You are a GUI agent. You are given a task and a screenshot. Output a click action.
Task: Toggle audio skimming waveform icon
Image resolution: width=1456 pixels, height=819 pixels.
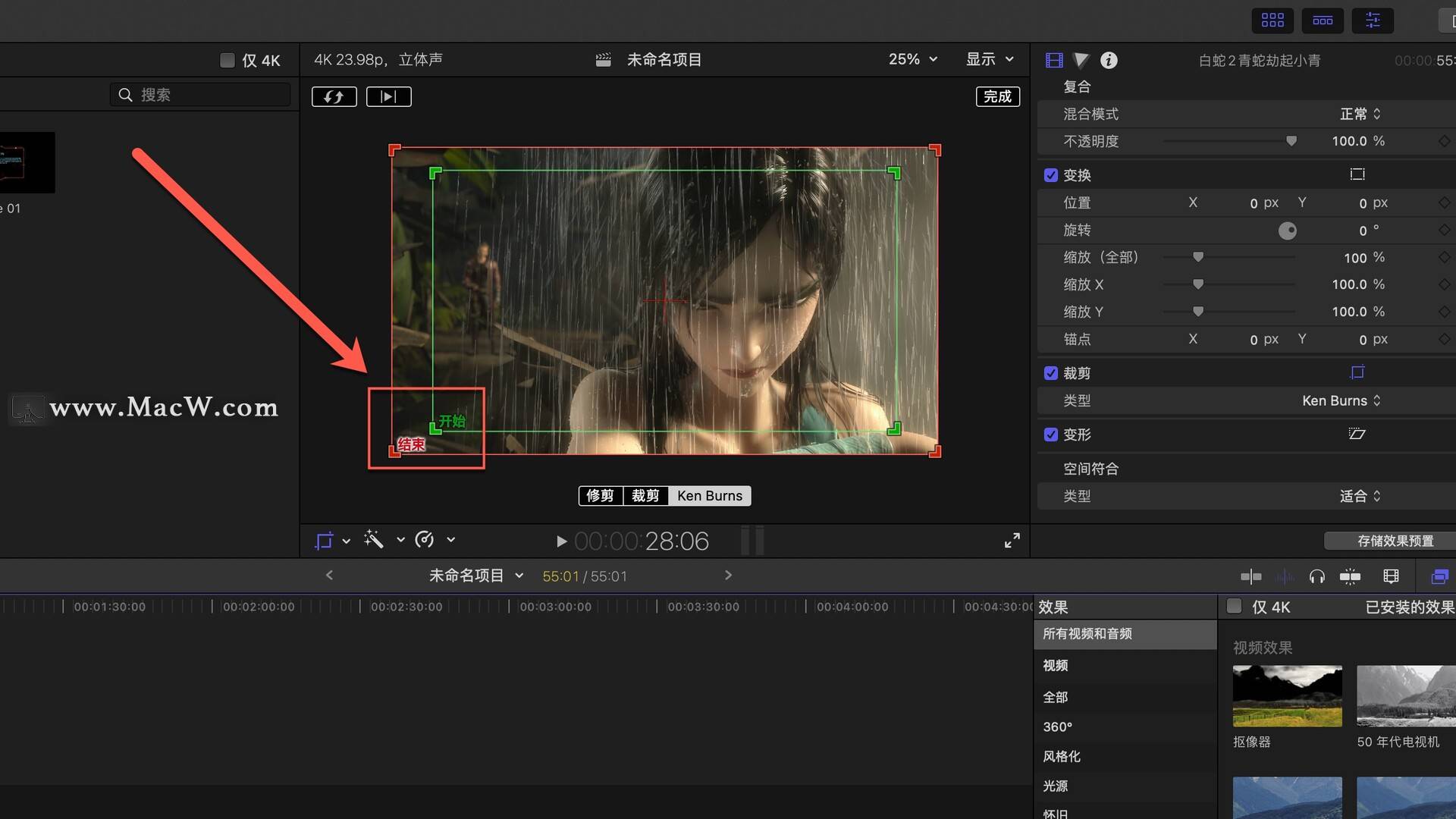(1285, 576)
